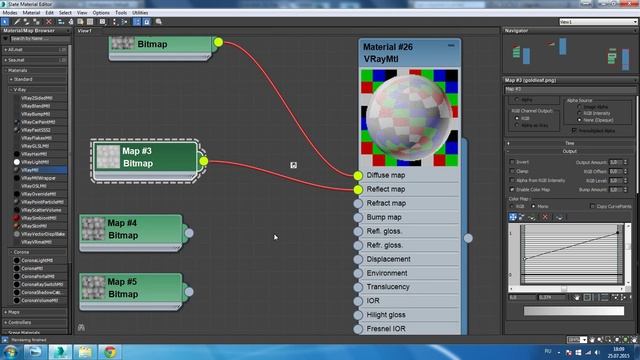Viewport: 640px width, 360px height.
Task: Click the curve pan hand icon
Action: point(577,298)
